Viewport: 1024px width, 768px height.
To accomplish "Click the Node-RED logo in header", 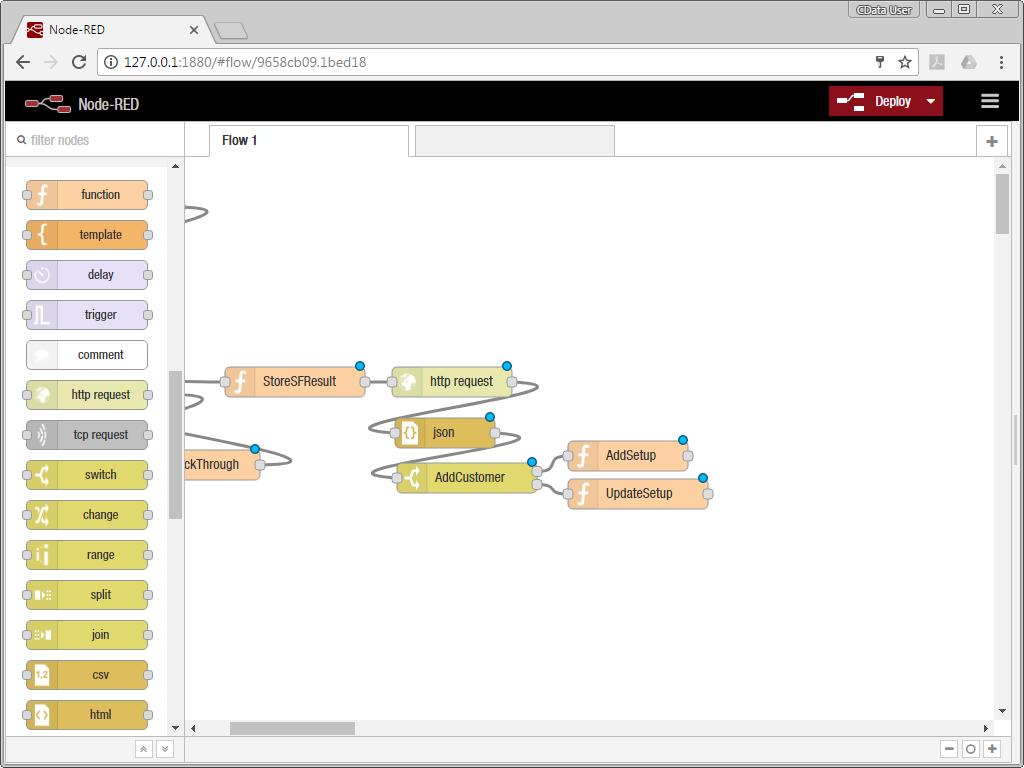I will pos(48,103).
